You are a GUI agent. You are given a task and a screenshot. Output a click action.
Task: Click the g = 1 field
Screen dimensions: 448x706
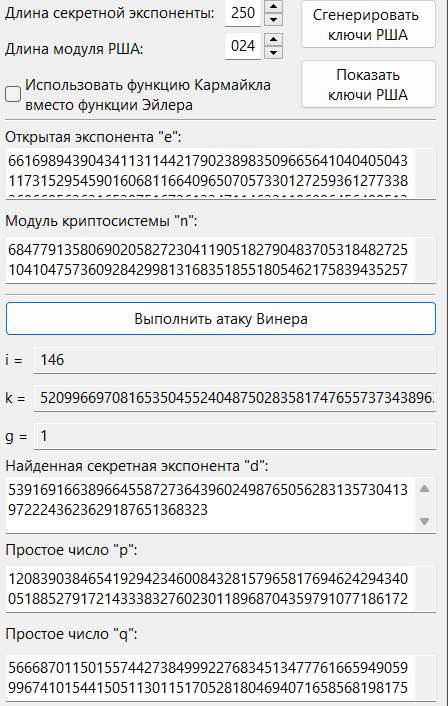(x=235, y=436)
